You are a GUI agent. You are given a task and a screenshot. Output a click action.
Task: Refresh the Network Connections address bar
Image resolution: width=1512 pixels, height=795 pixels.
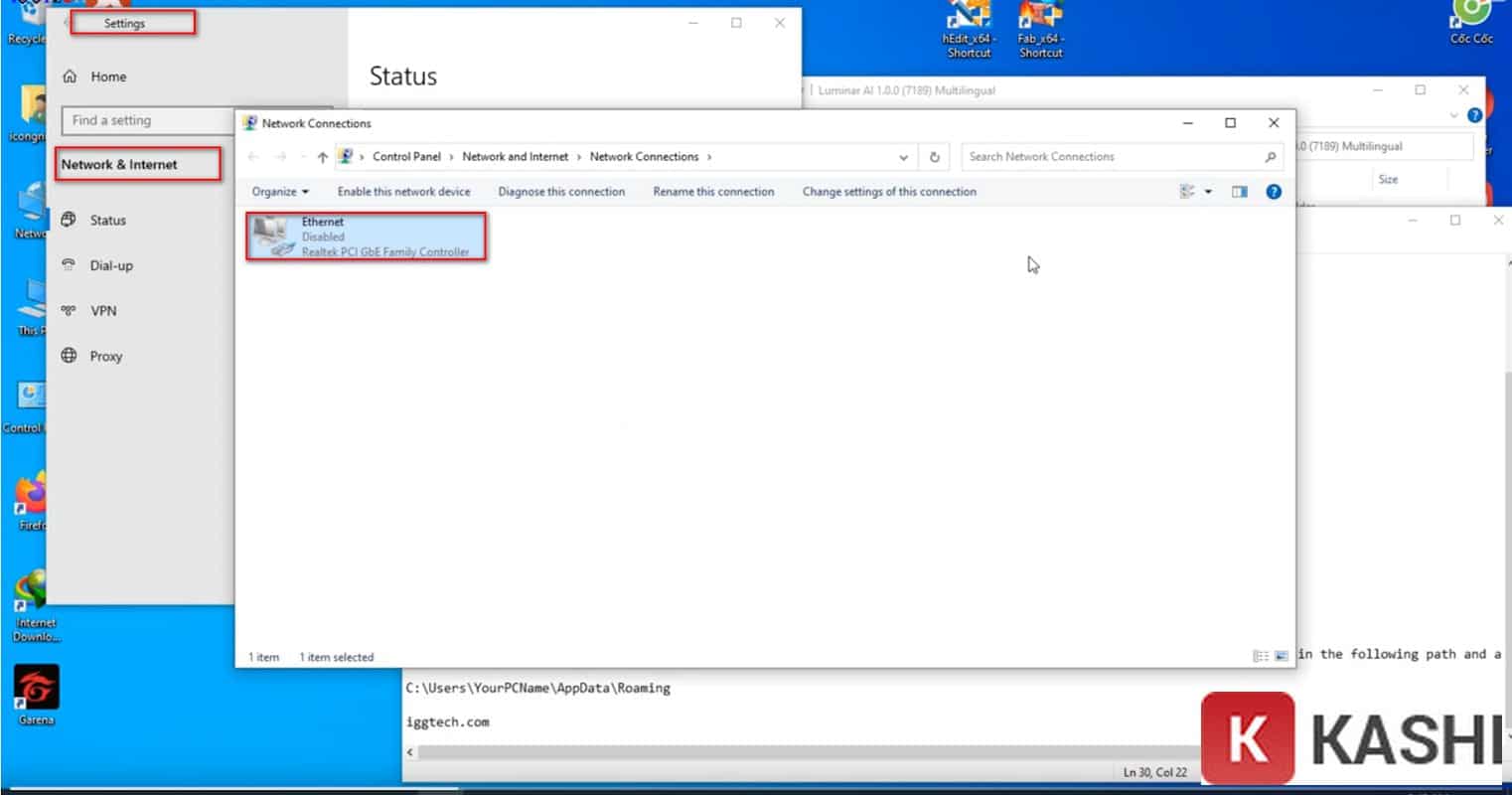[x=934, y=157]
